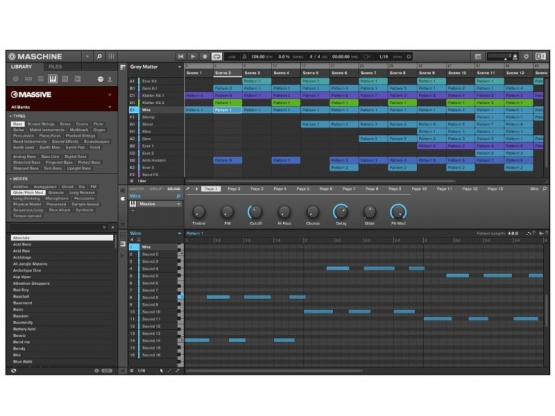Click the mixer bars icon beside the search
This screenshot has width=555, height=416.
pos(111,56)
